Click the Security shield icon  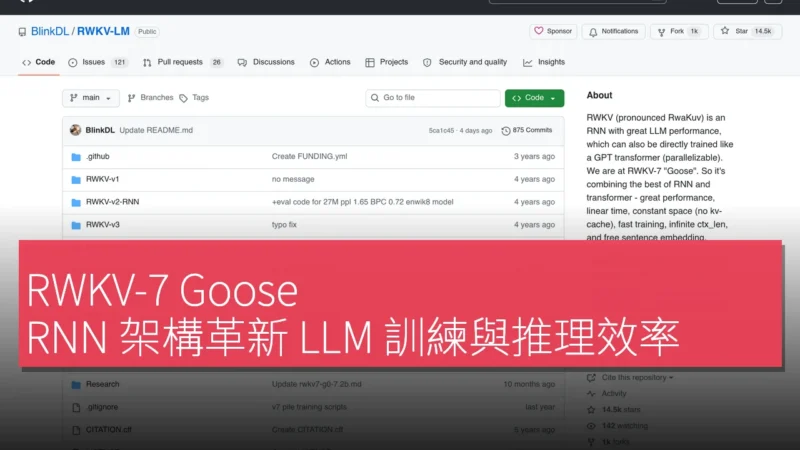coord(427,62)
